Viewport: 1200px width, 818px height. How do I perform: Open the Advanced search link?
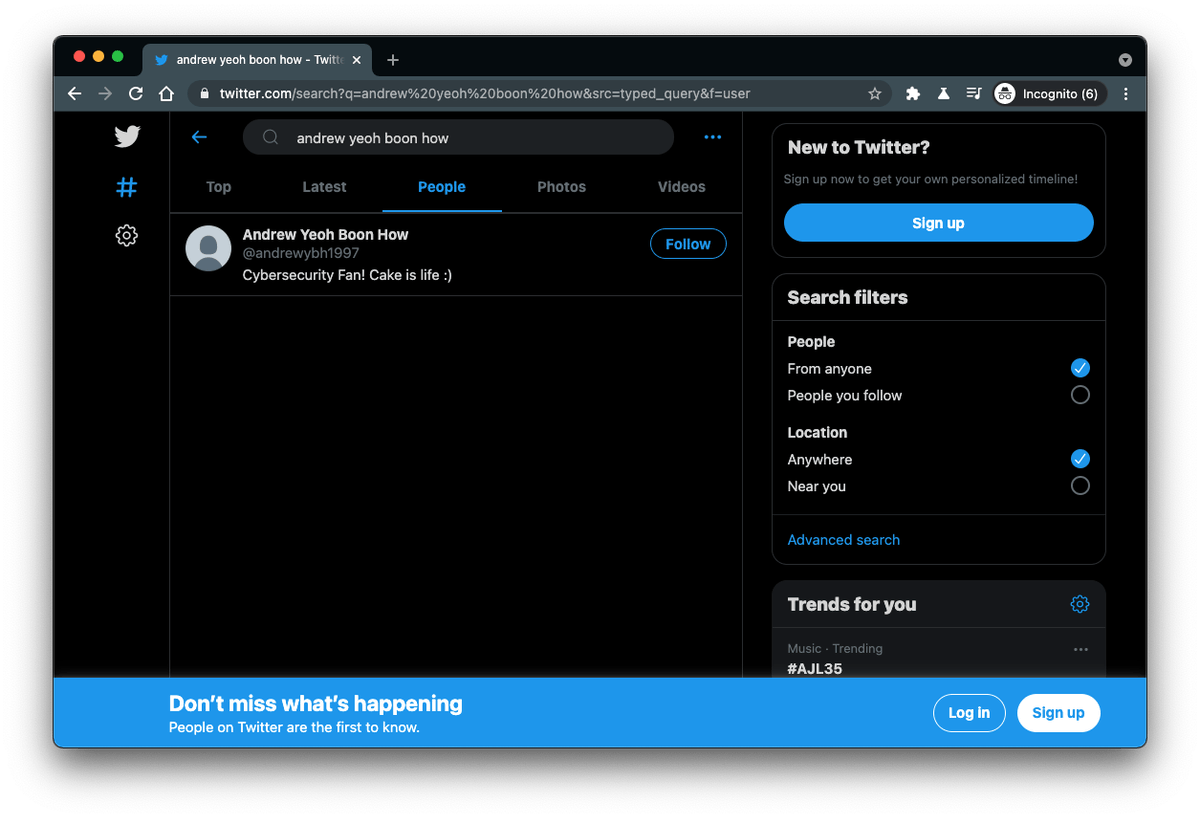tap(843, 540)
